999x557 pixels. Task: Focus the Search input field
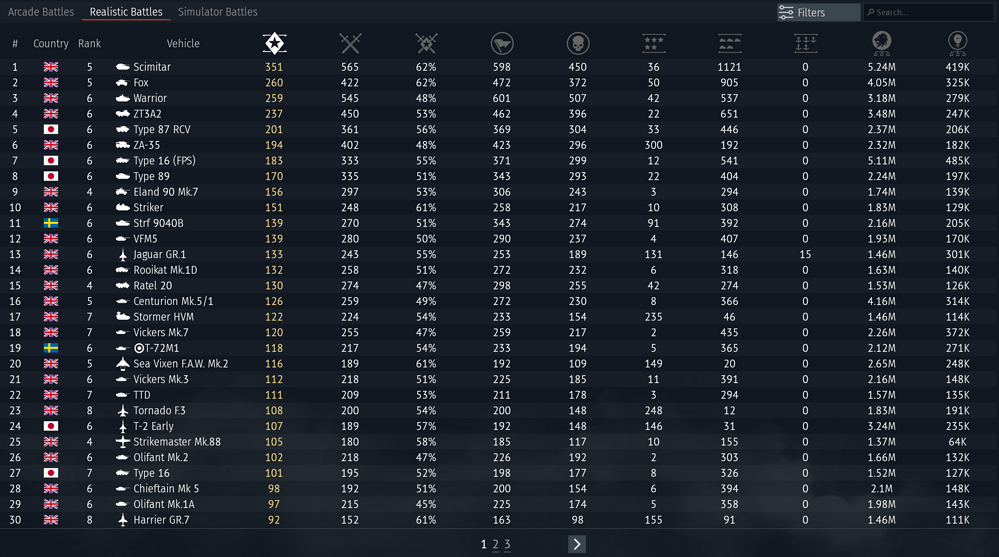(x=932, y=13)
